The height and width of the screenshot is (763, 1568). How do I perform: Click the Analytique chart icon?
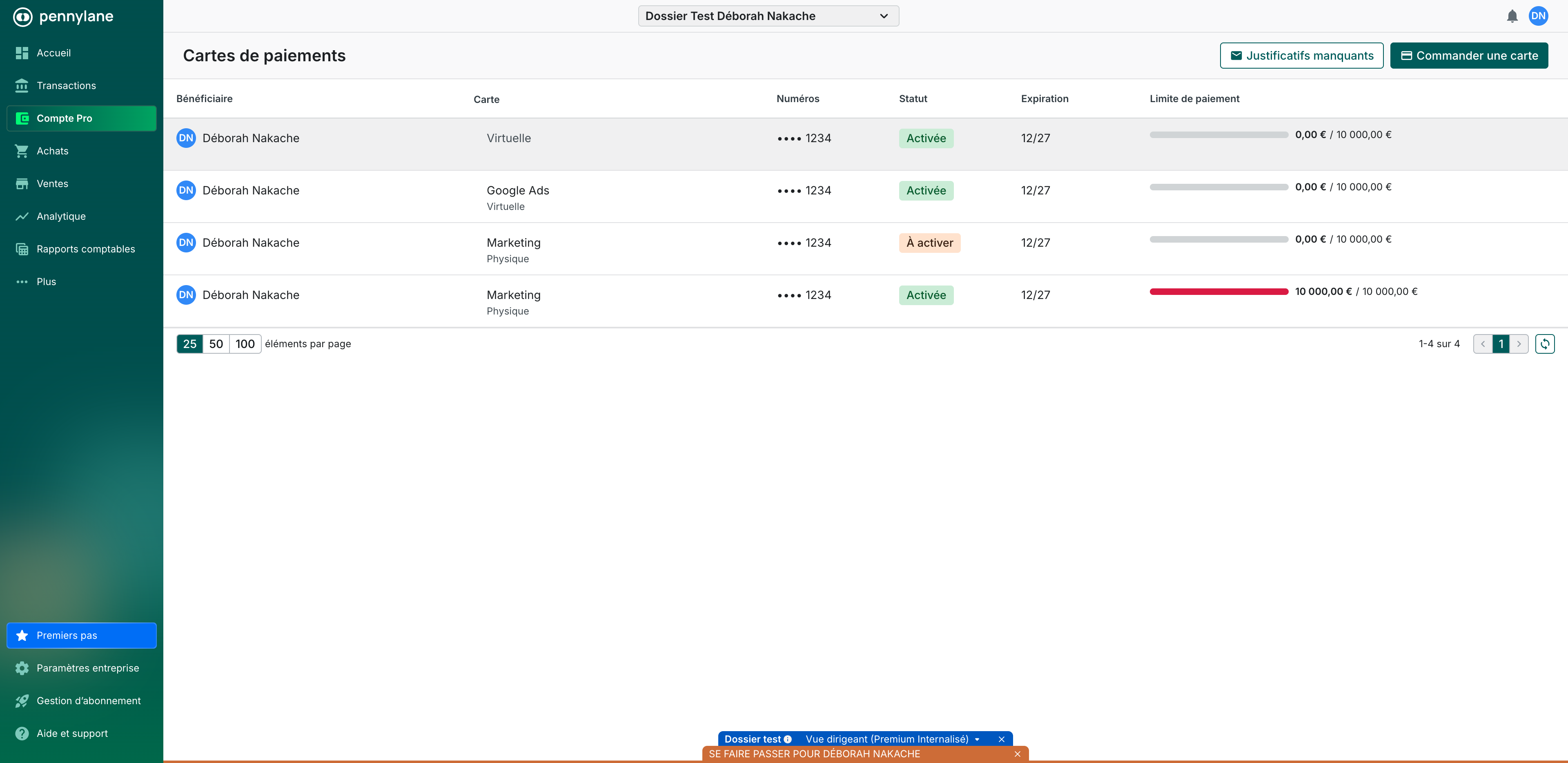[22, 216]
